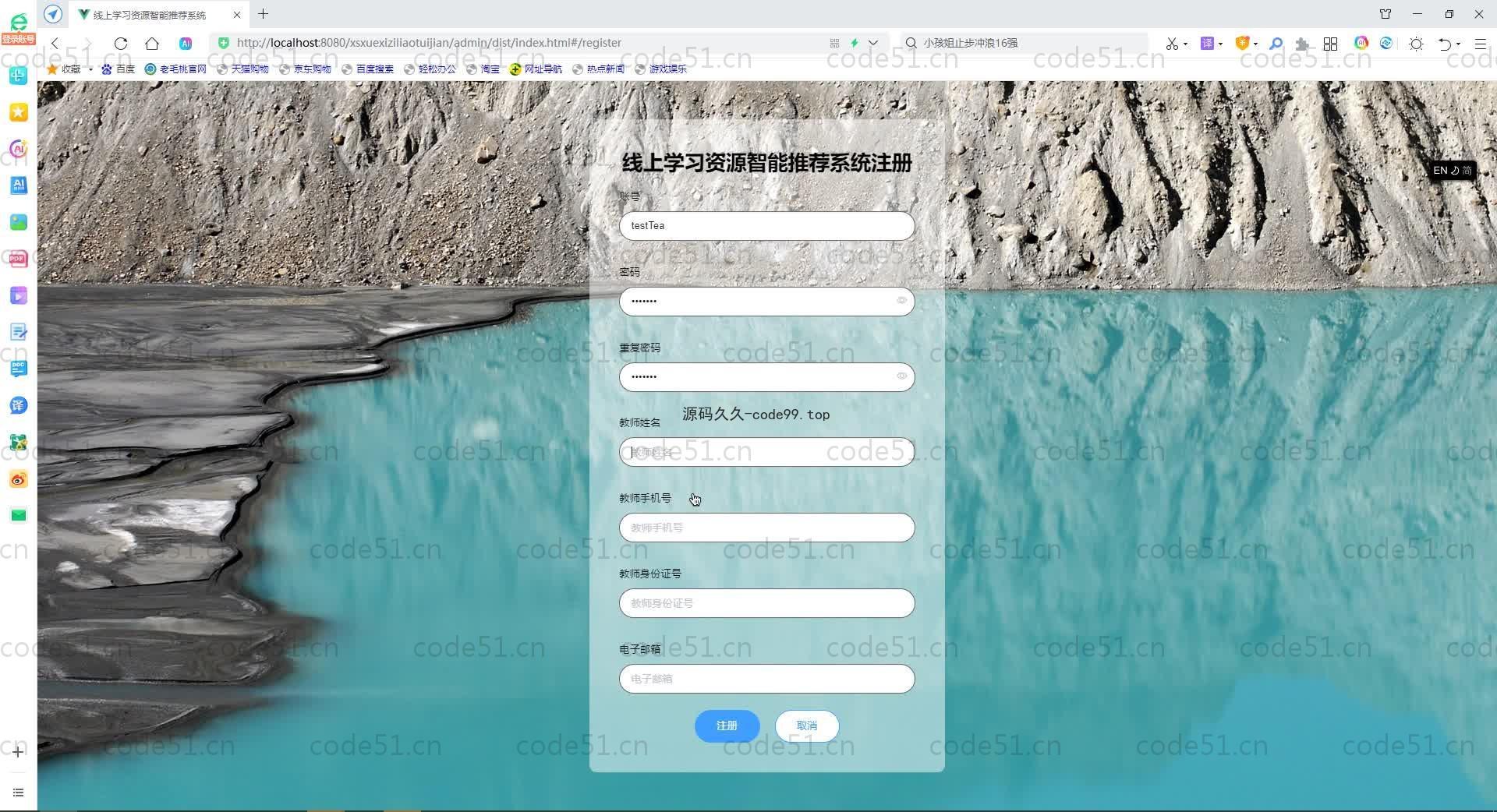Open the green mail icon in sidebar
Viewport: 1497px width, 812px height.
(18, 515)
